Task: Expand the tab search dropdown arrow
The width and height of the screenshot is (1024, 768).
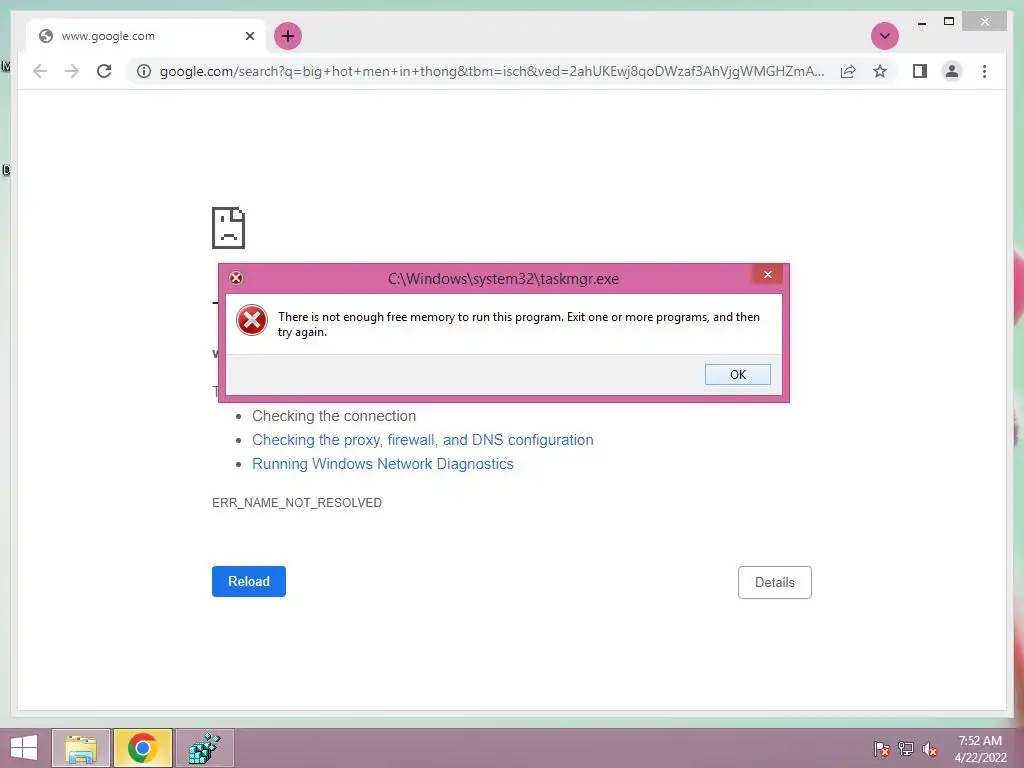Action: coord(885,36)
